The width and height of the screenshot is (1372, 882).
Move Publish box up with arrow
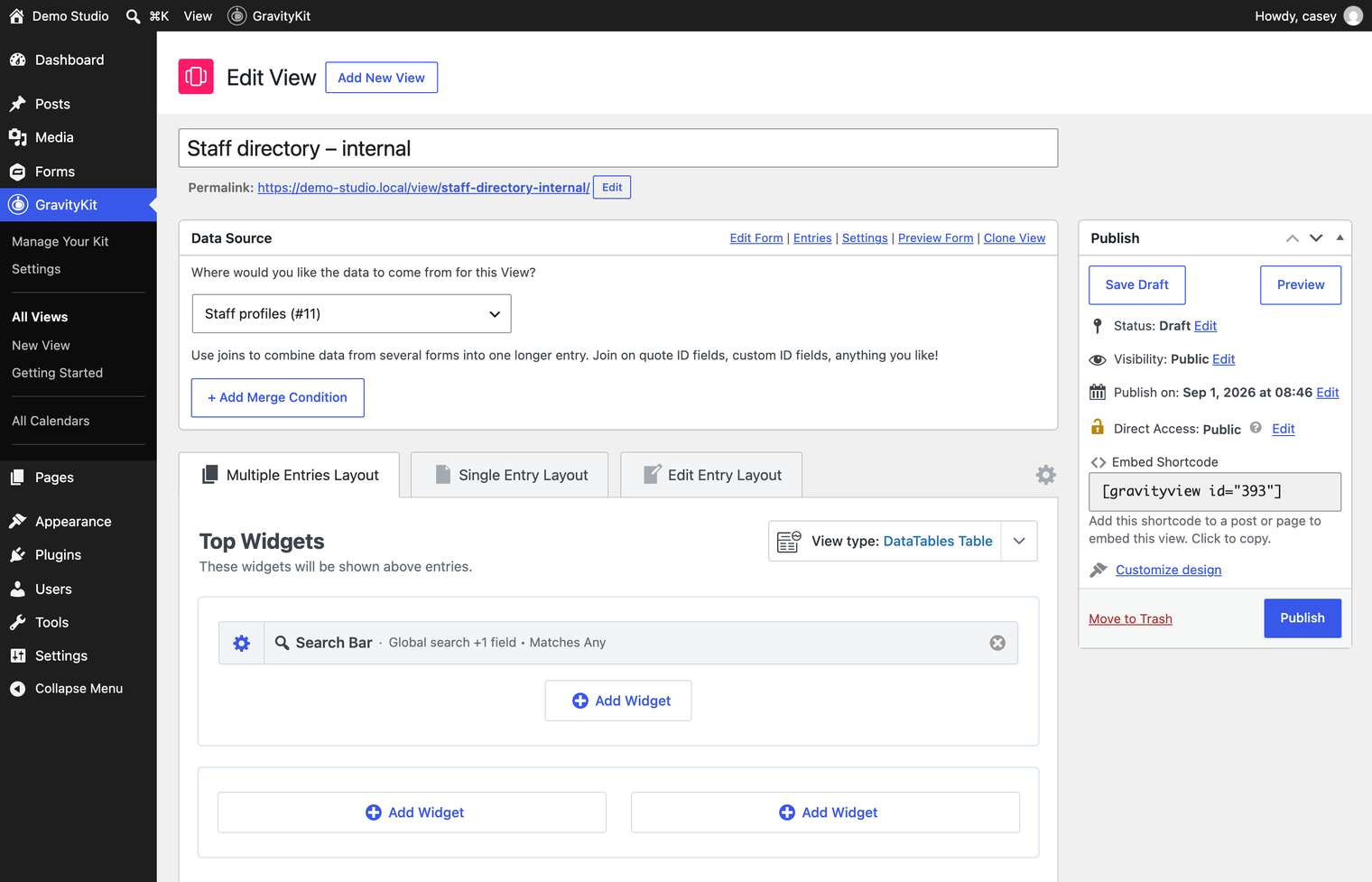[x=1293, y=238]
